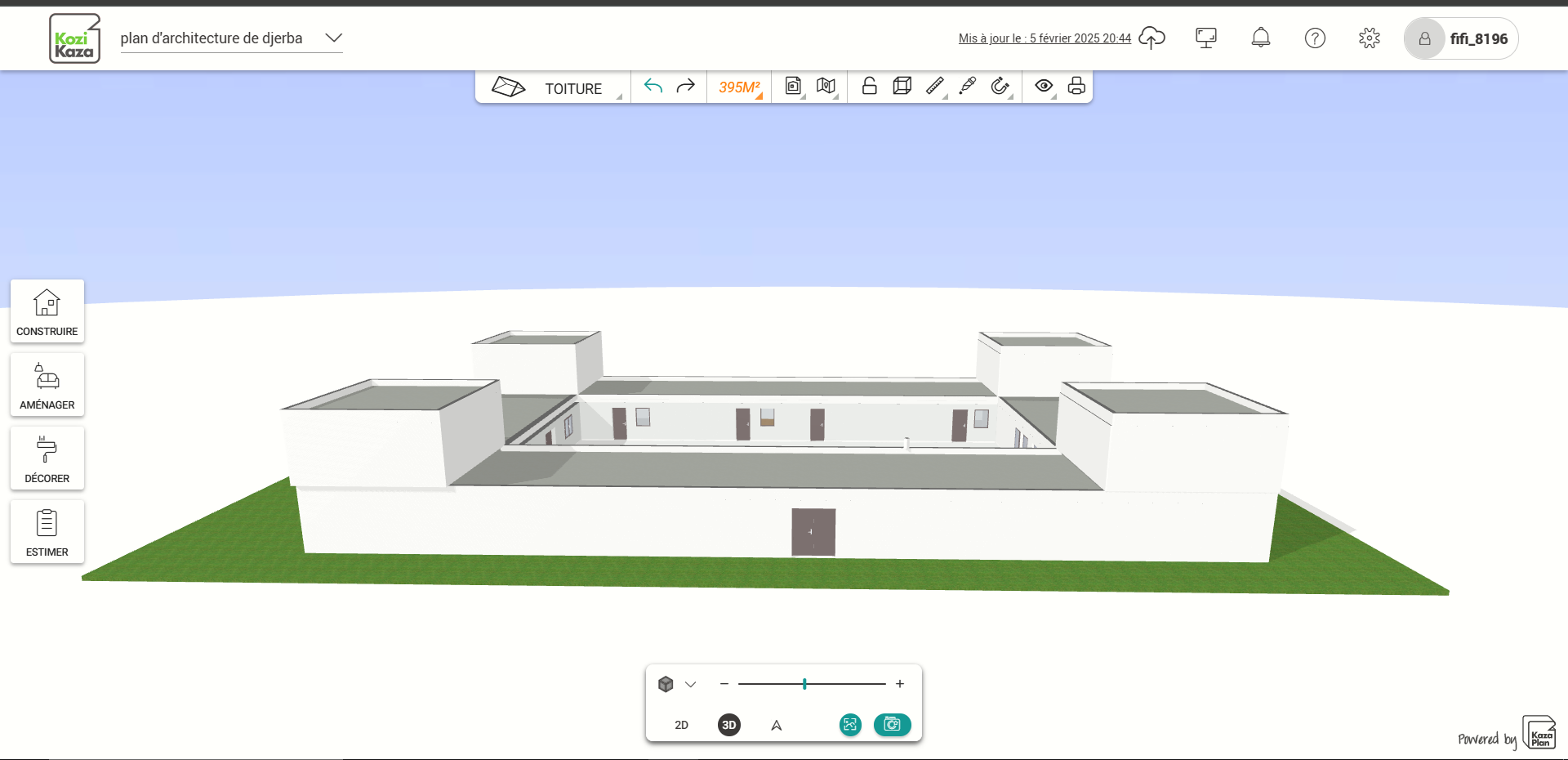Select the ruler measurement tool
Viewport: 1568px width, 760px height.
(x=935, y=87)
